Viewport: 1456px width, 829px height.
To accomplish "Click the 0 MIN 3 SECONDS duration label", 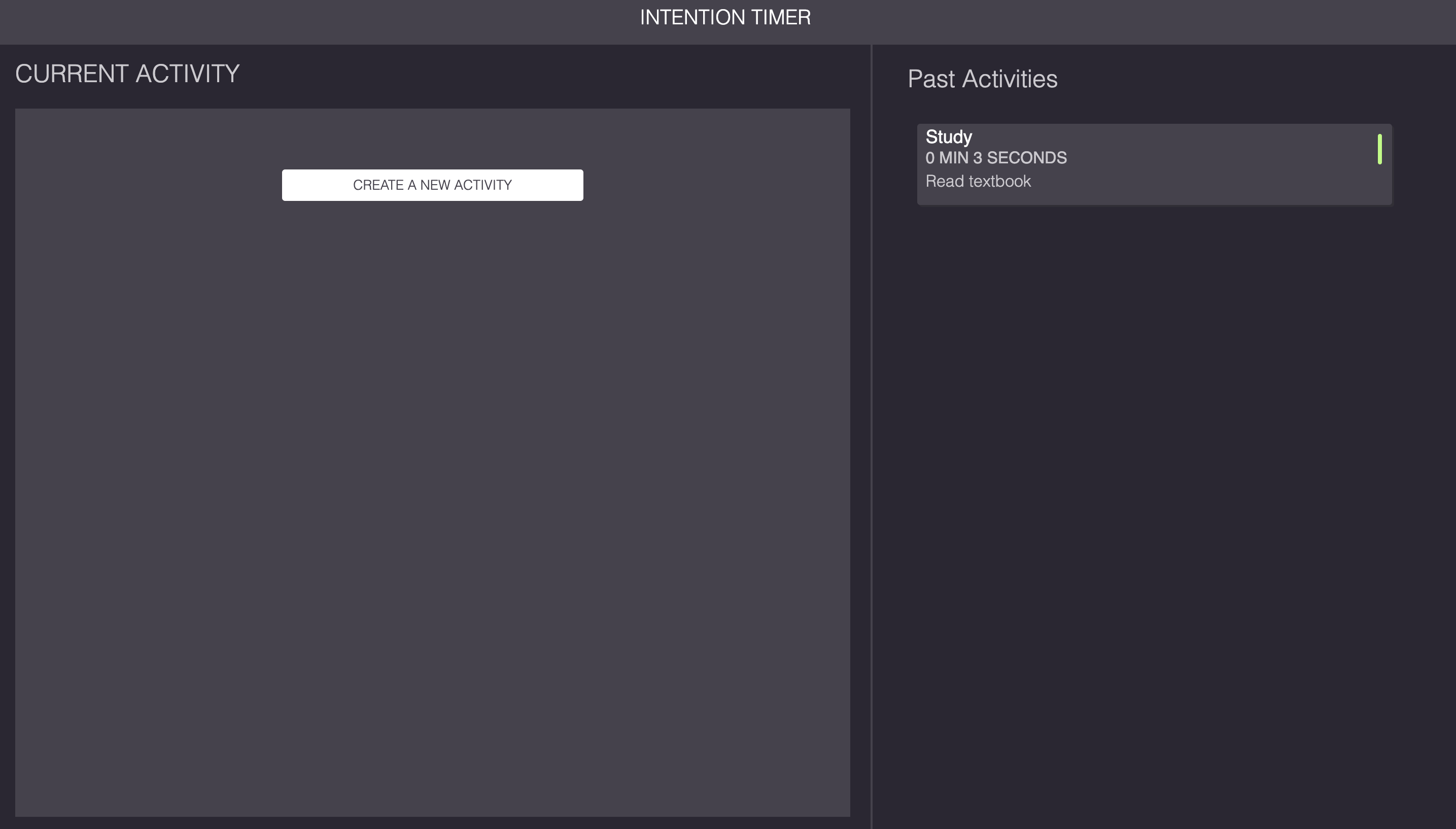I will pos(996,158).
